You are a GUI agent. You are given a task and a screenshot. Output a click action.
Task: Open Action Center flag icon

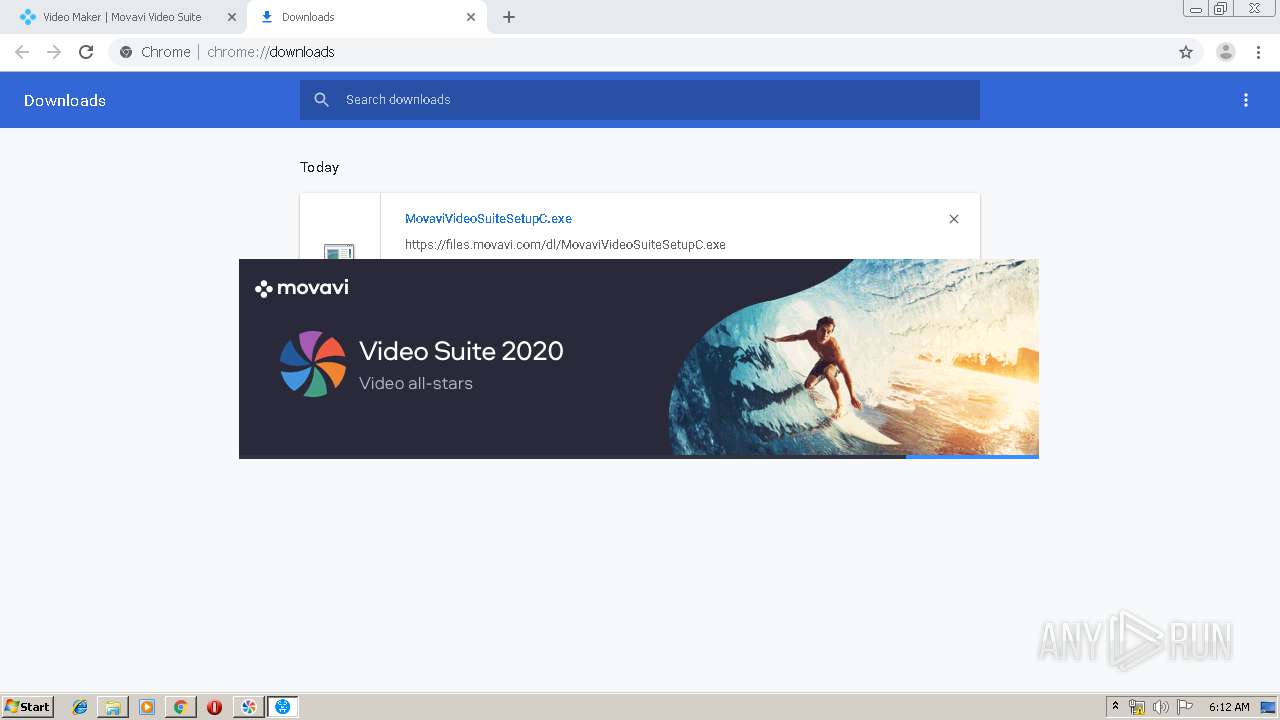[x=1185, y=707]
